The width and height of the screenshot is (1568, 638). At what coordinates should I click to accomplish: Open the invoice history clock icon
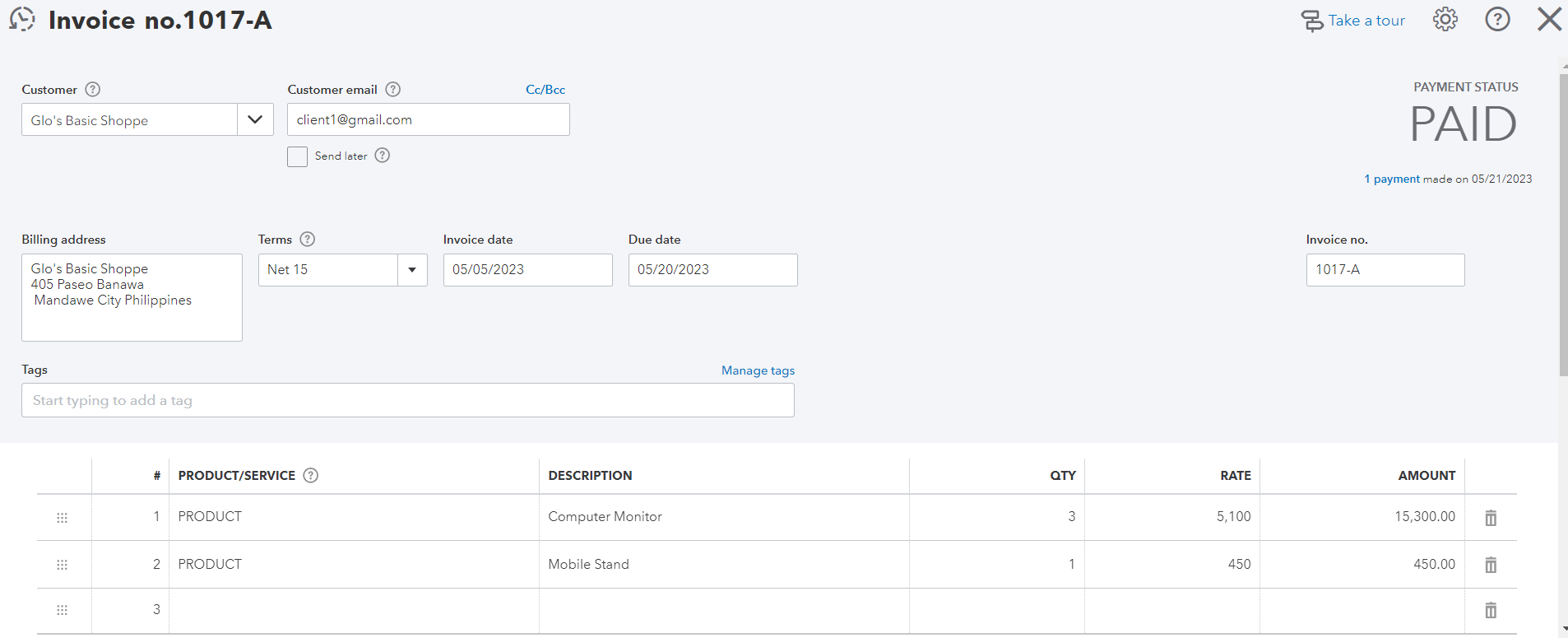(x=22, y=20)
